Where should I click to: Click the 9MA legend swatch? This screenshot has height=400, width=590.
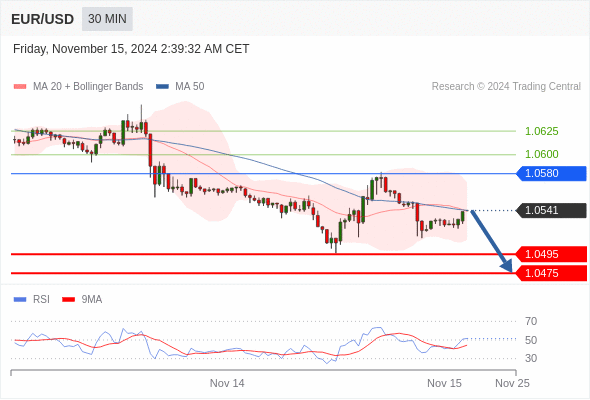pos(68,300)
